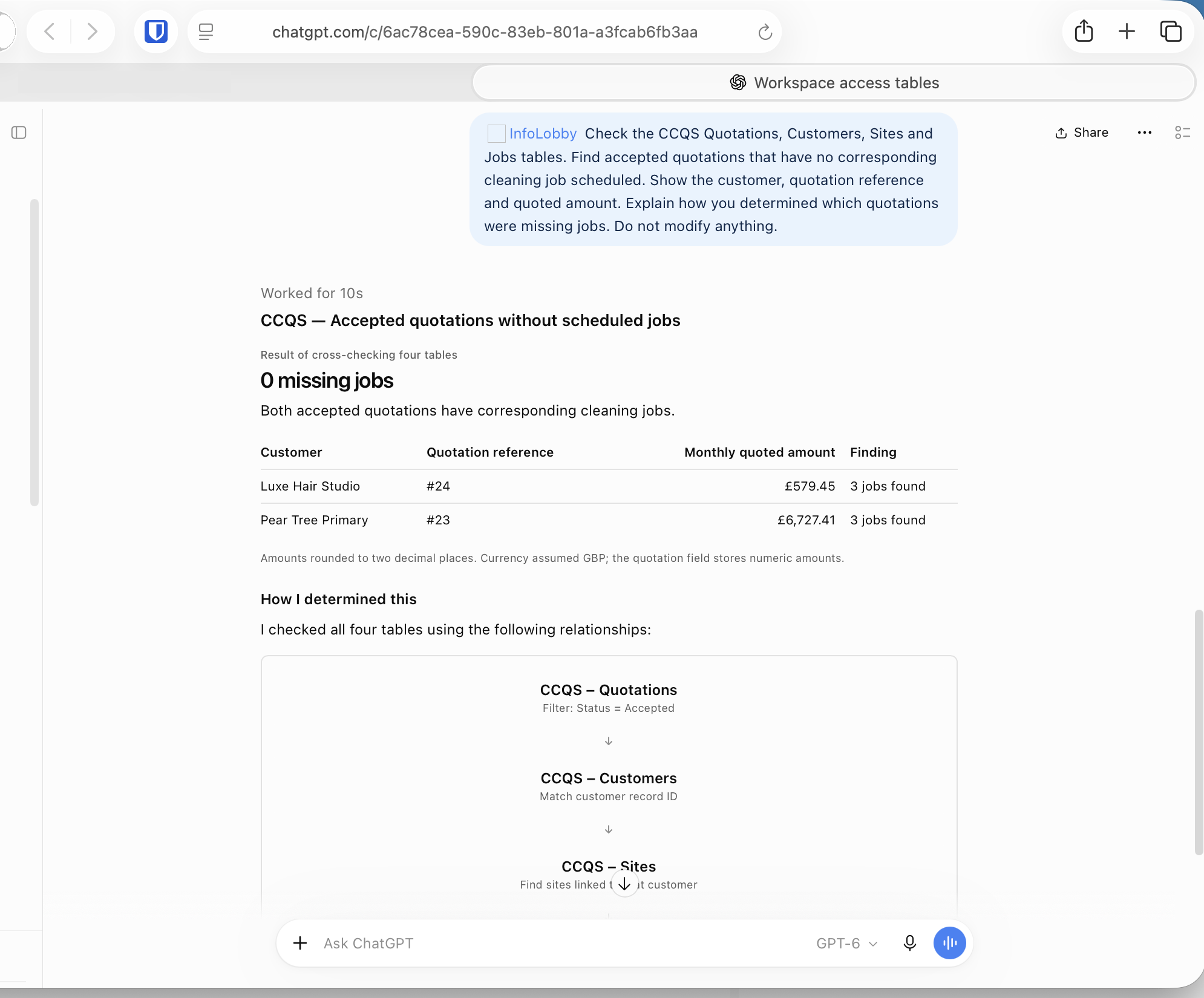Expand the Worked for 10s details
This screenshot has width=1204, height=998.
point(312,293)
